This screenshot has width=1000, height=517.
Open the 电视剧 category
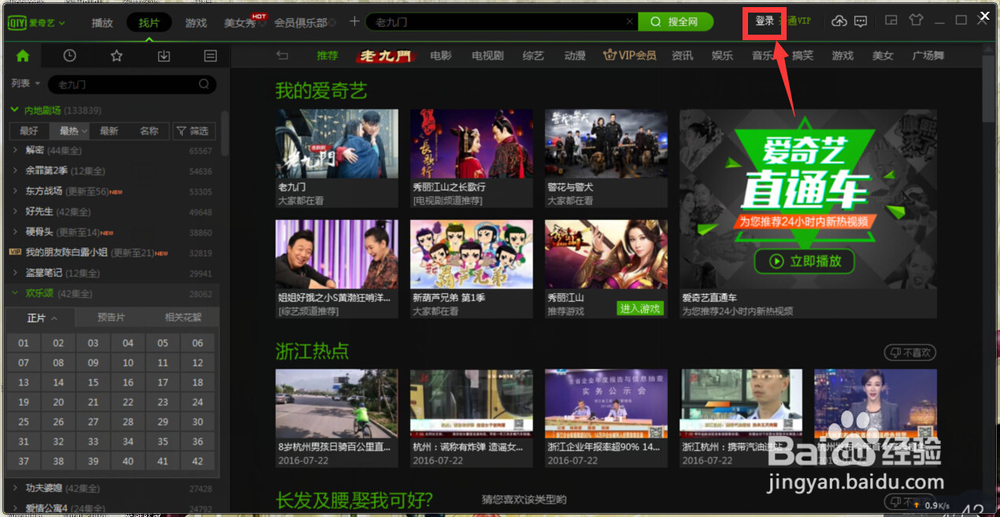tap(487, 55)
